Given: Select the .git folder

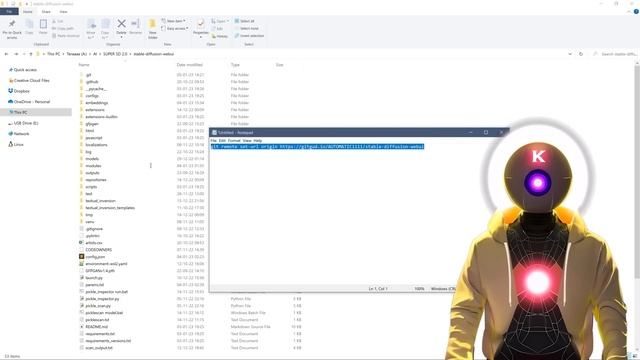Looking at the screenshot, I should [x=89, y=75].
